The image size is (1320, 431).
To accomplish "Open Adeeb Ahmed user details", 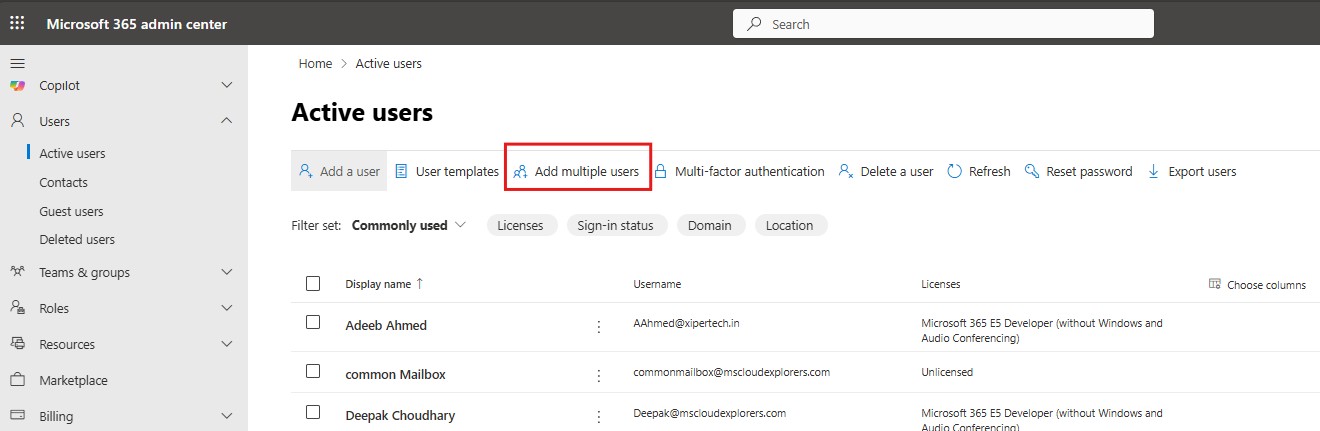I will tap(386, 325).
